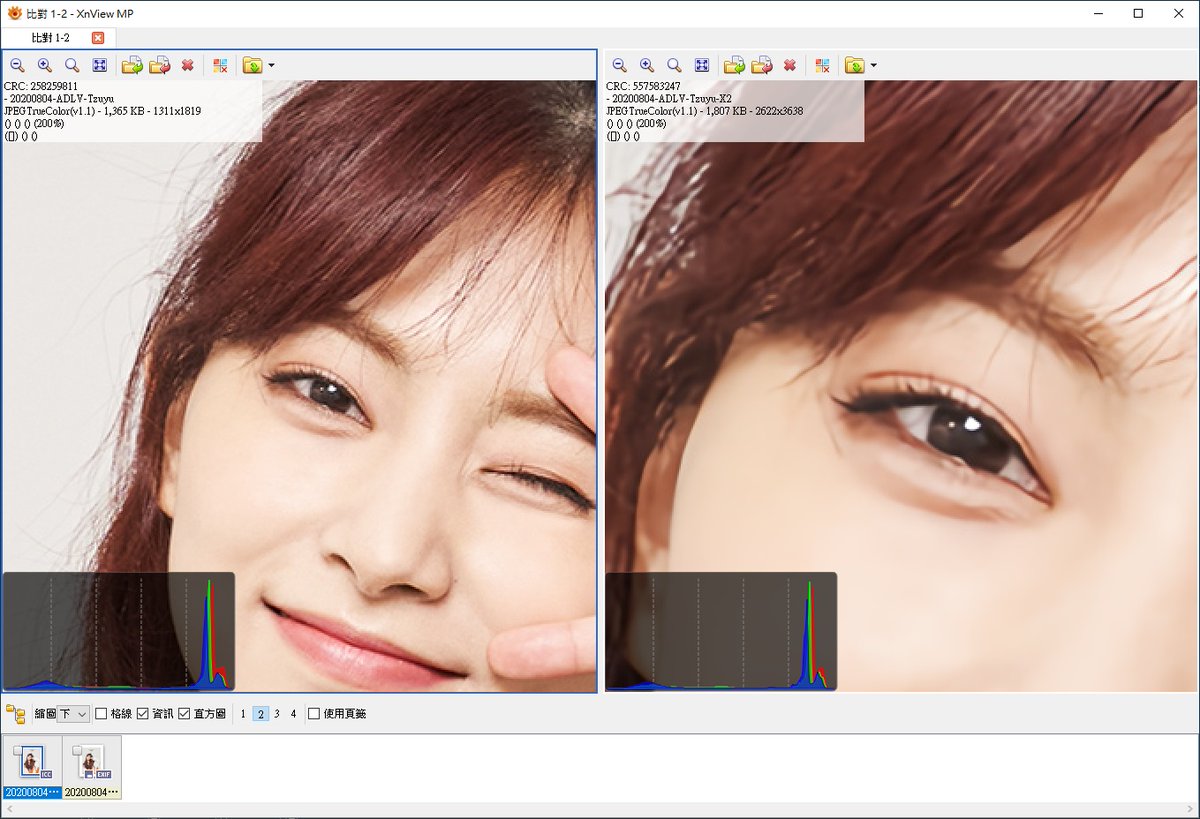The image size is (1200, 819).
Task: Enable the 使用頁簽 checkbox
Action: pos(314,714)
